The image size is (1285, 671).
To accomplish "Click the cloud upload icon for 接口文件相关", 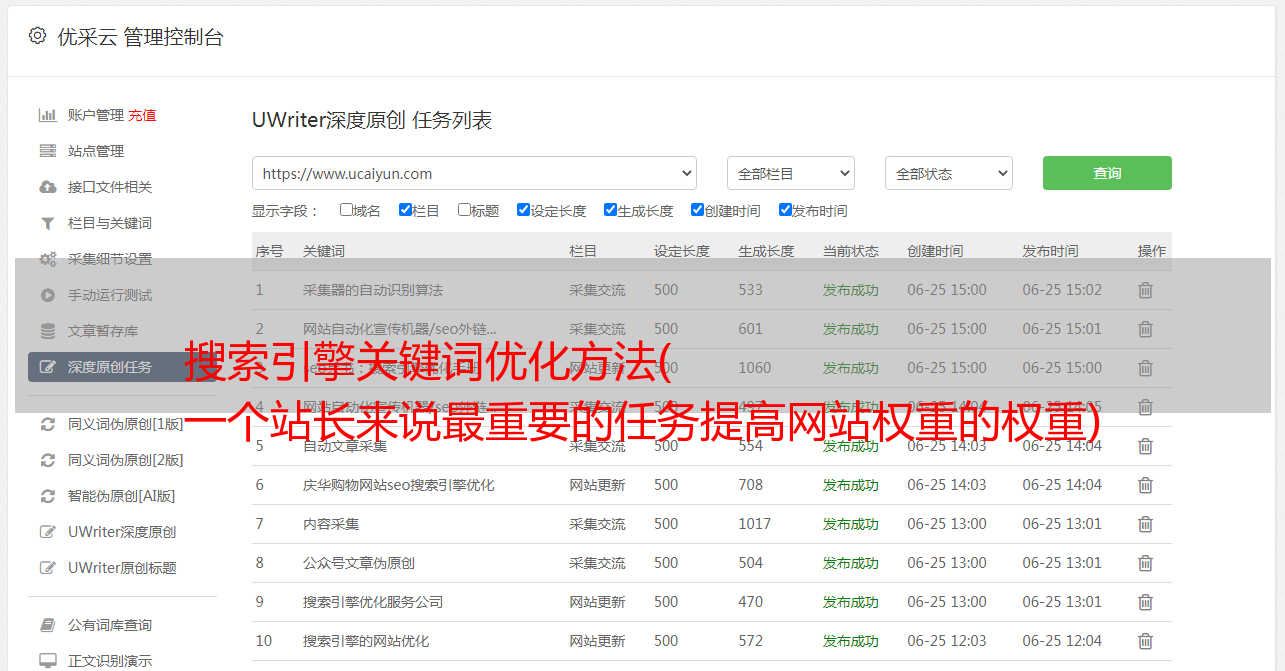I will [x=47, y=187].
